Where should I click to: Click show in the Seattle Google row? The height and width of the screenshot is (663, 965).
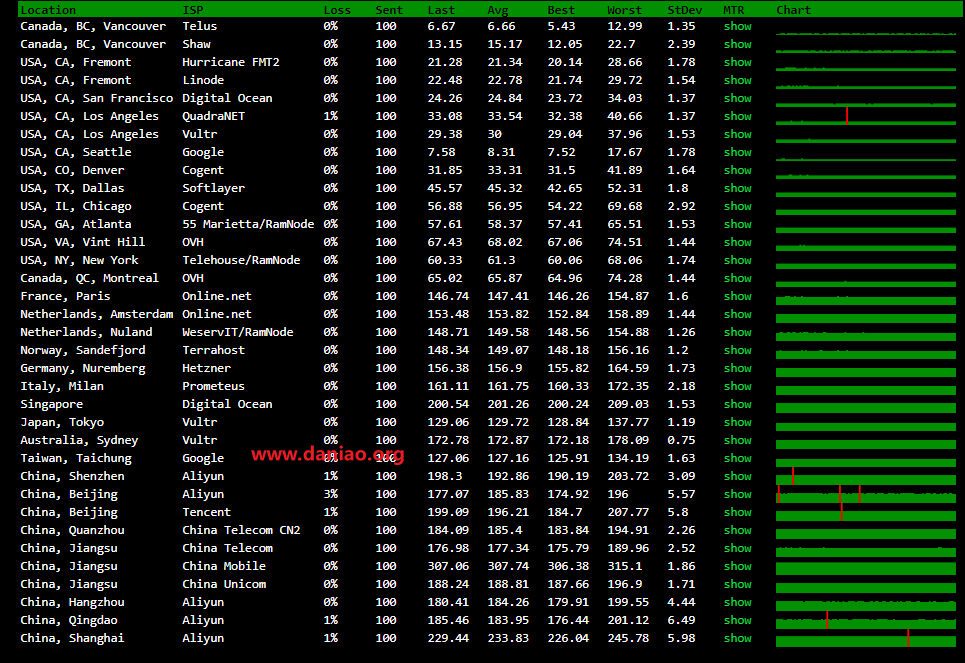[737, 152]
